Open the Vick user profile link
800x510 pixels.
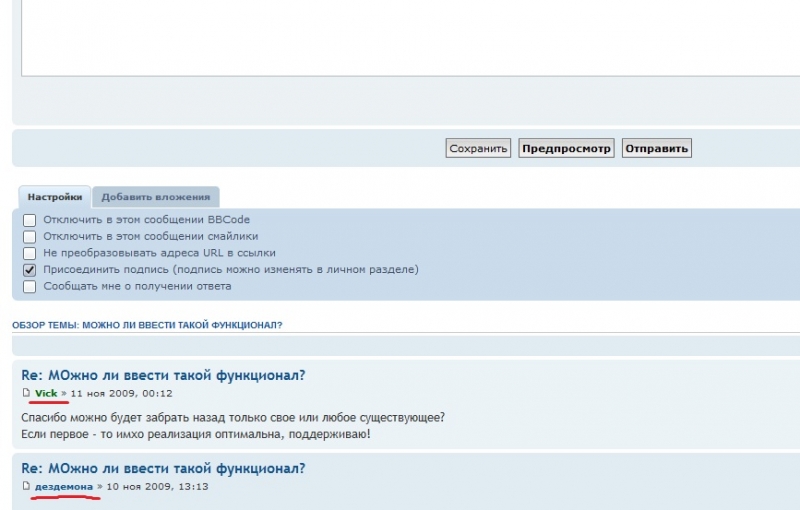click(46, 393)
